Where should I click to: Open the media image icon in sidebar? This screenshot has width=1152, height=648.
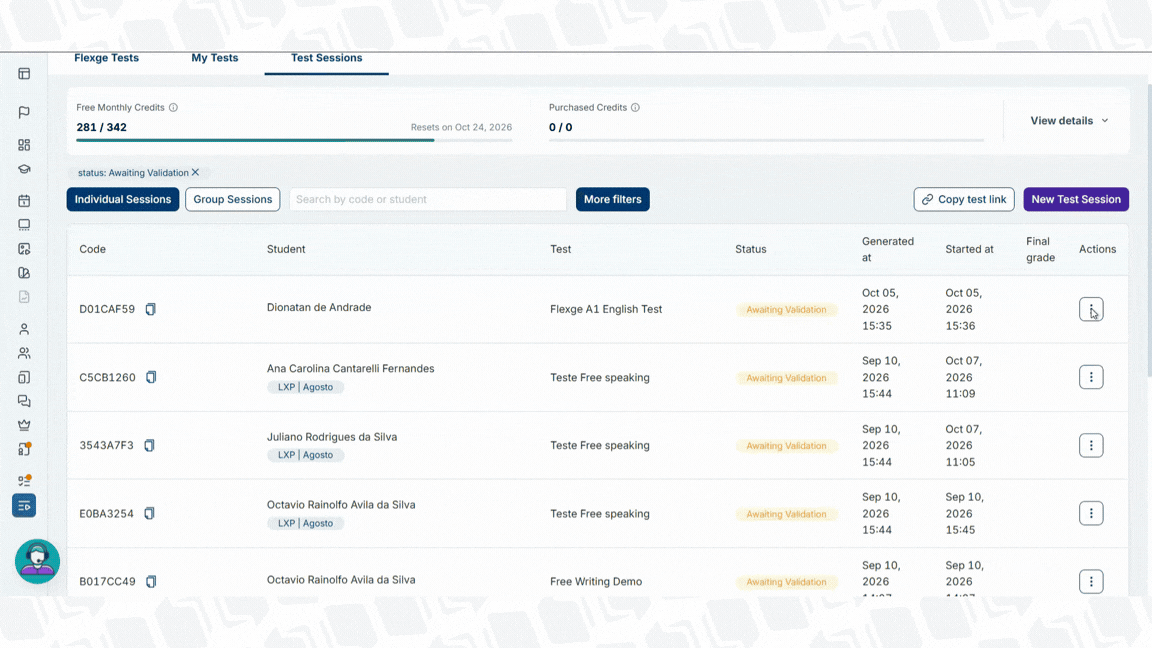(x=24, y=249)
